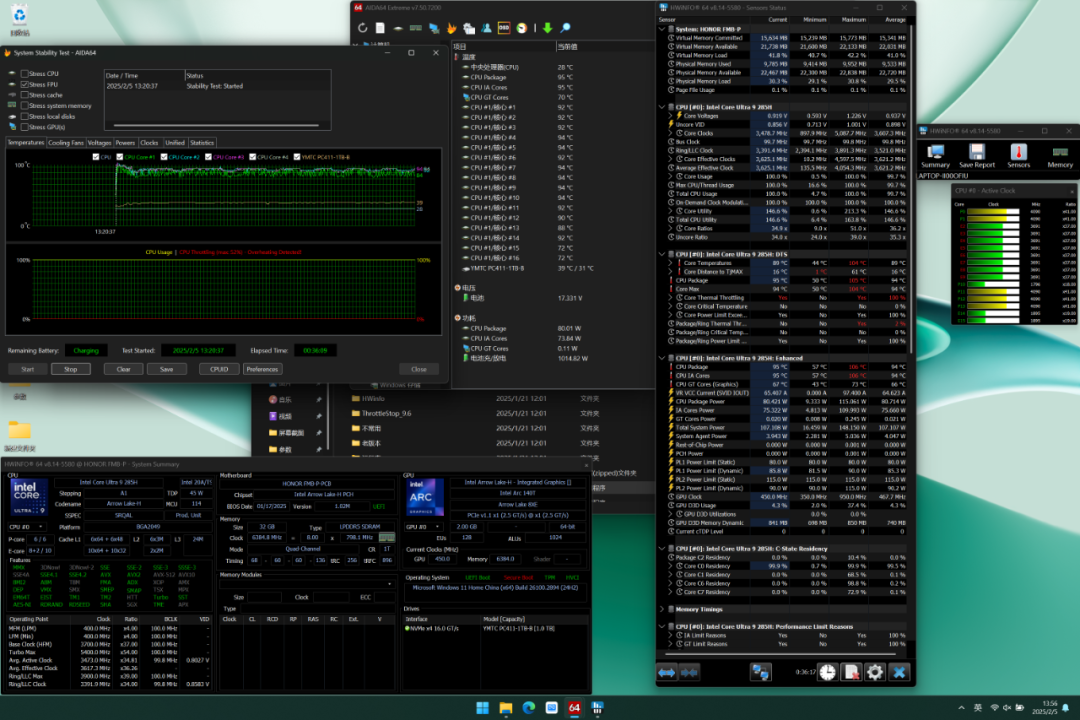Click the clock reset-timer icon in HWiNFO sensors
Viewport: 1080px width, 720px height.
pos(828,672)
